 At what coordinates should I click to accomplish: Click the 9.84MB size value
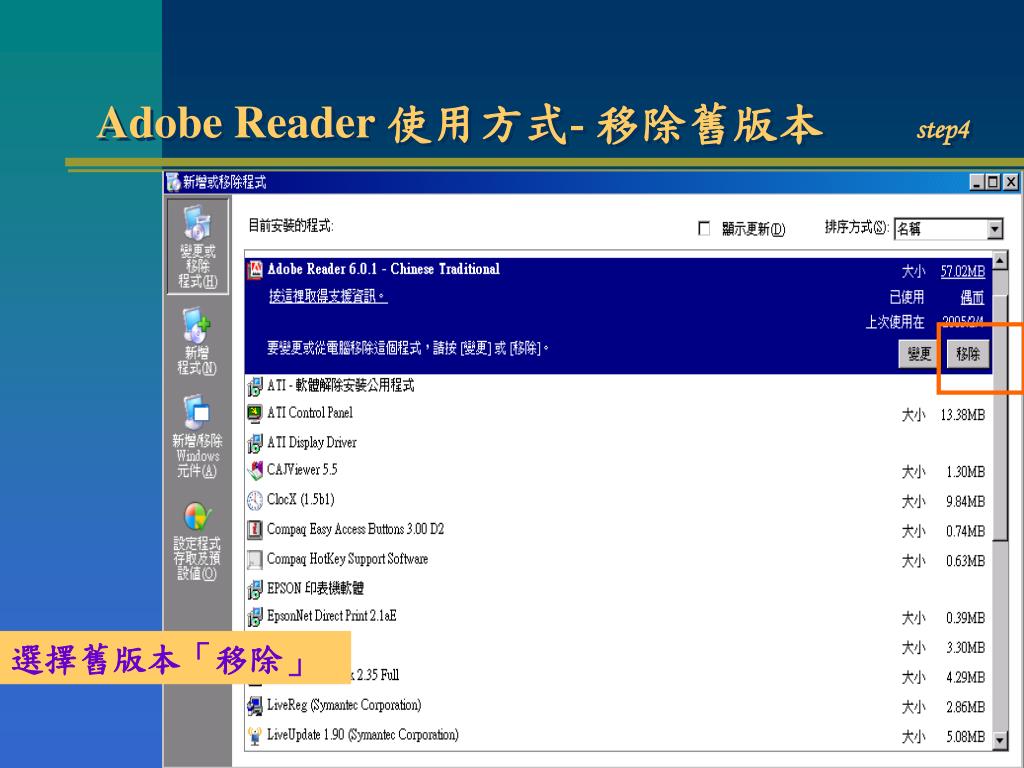pyautogui.click(x=965, y=502)
